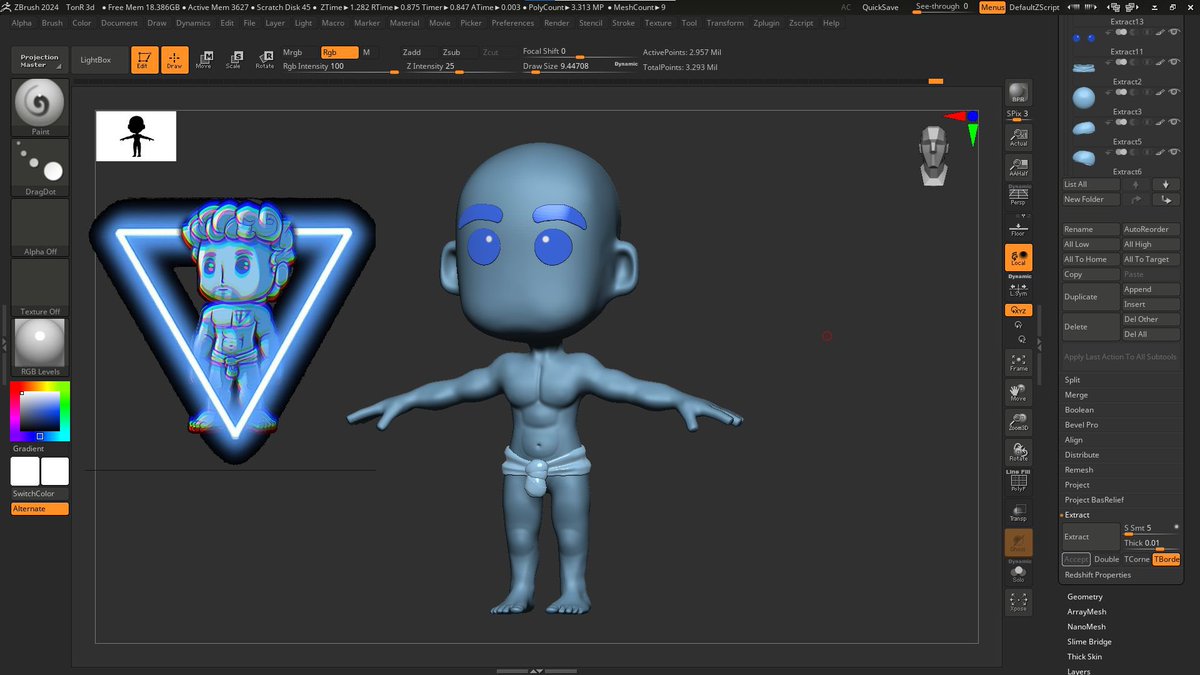Toggle the Dynamic draw size button
The height and width of the screenshot is (675, 1200).
pyautogui.click(x=626, y=63)
